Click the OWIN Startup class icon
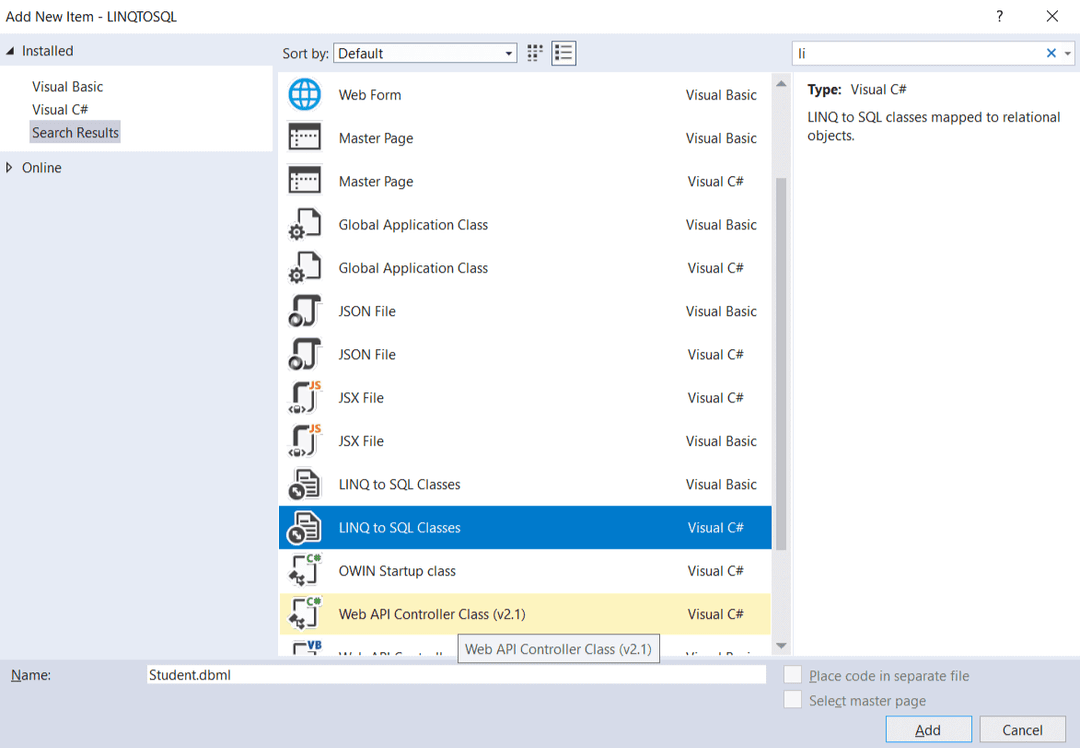The width and height of the screenshot is (1080, 748). pyautogui.click(x=304, y=571)
